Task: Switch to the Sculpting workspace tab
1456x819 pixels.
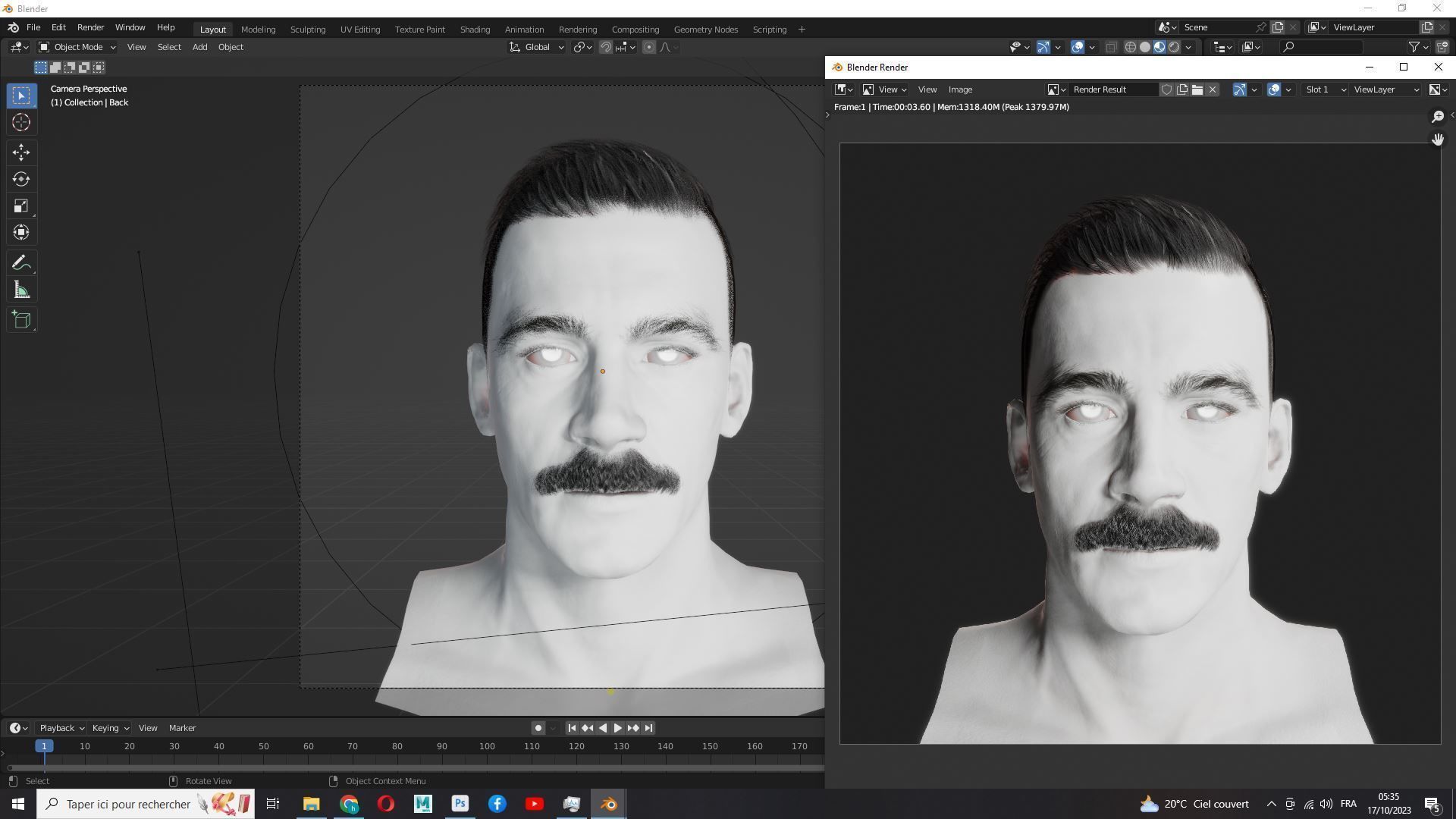Action: point(308,30)
